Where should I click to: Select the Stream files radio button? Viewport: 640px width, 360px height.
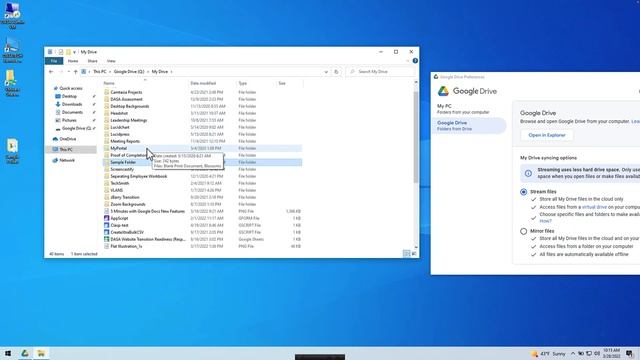524,192
